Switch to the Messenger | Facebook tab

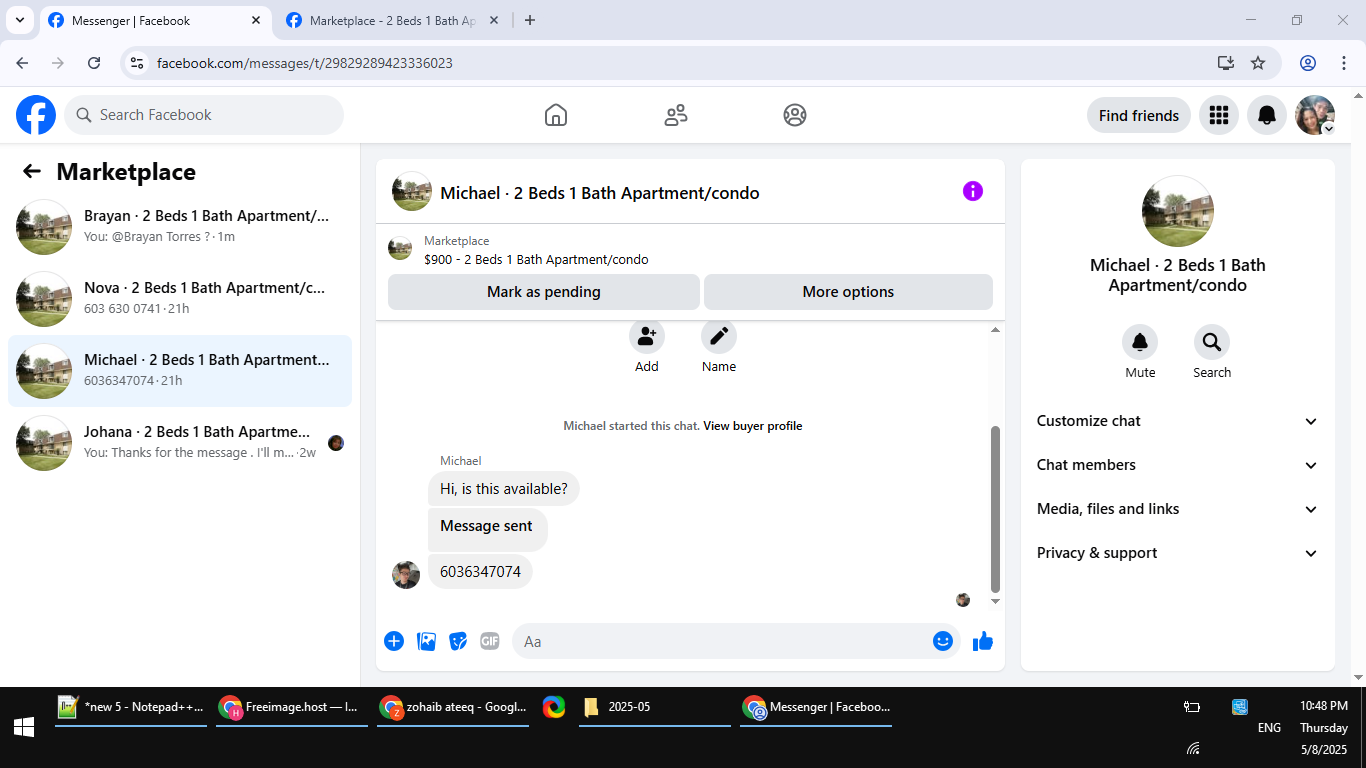[x=155, y=21]
